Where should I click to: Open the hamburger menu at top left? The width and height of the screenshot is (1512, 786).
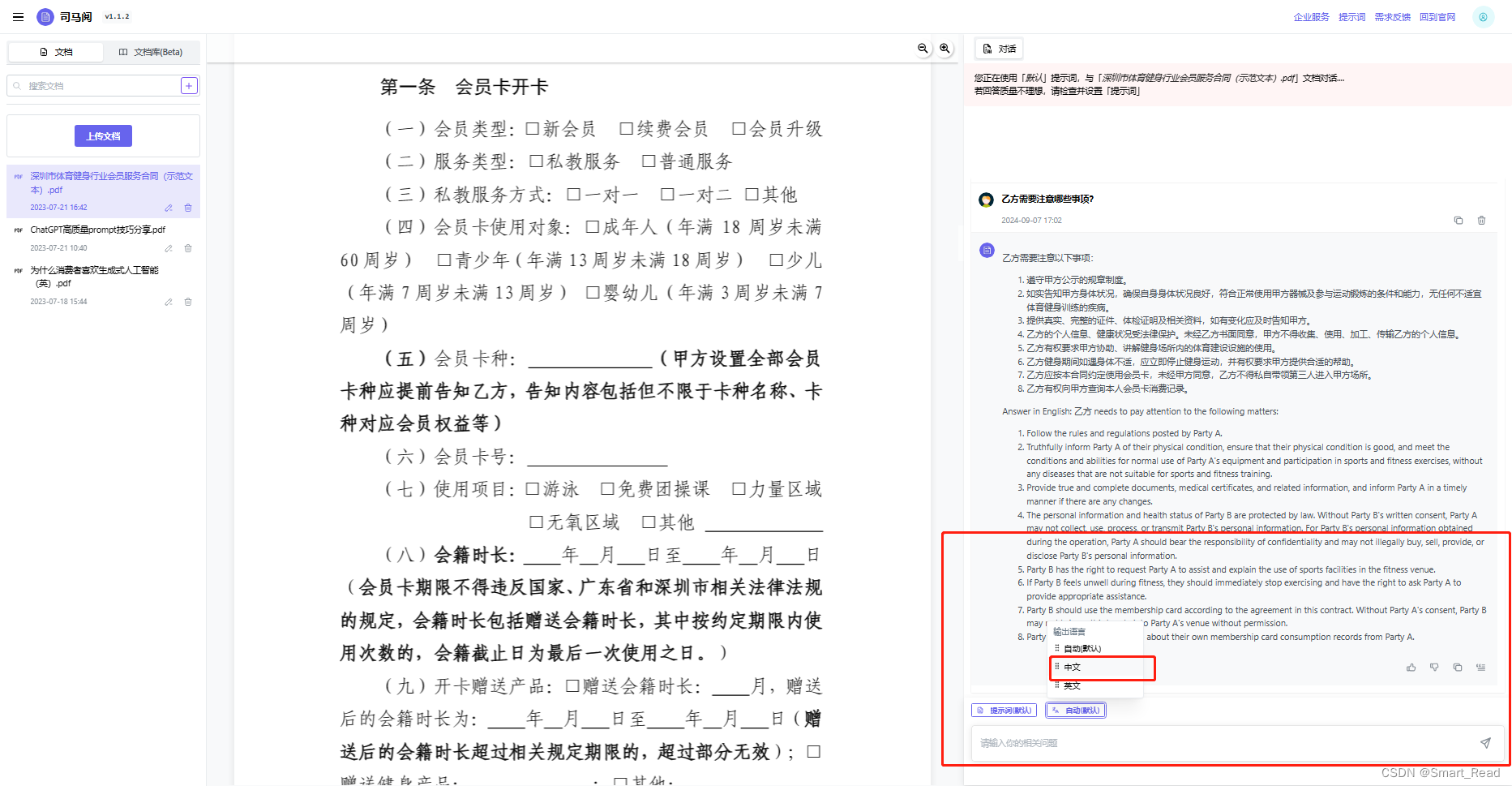[18, 16]
